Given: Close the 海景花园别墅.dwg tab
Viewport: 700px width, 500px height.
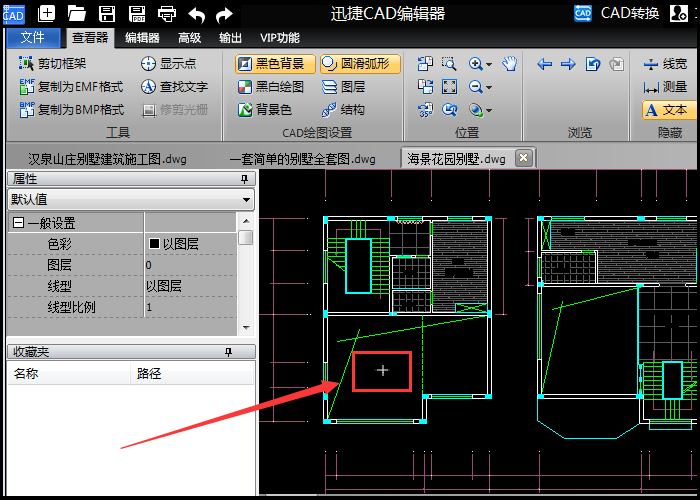Looking at the screenshot, I should click(x=524, y=158).
